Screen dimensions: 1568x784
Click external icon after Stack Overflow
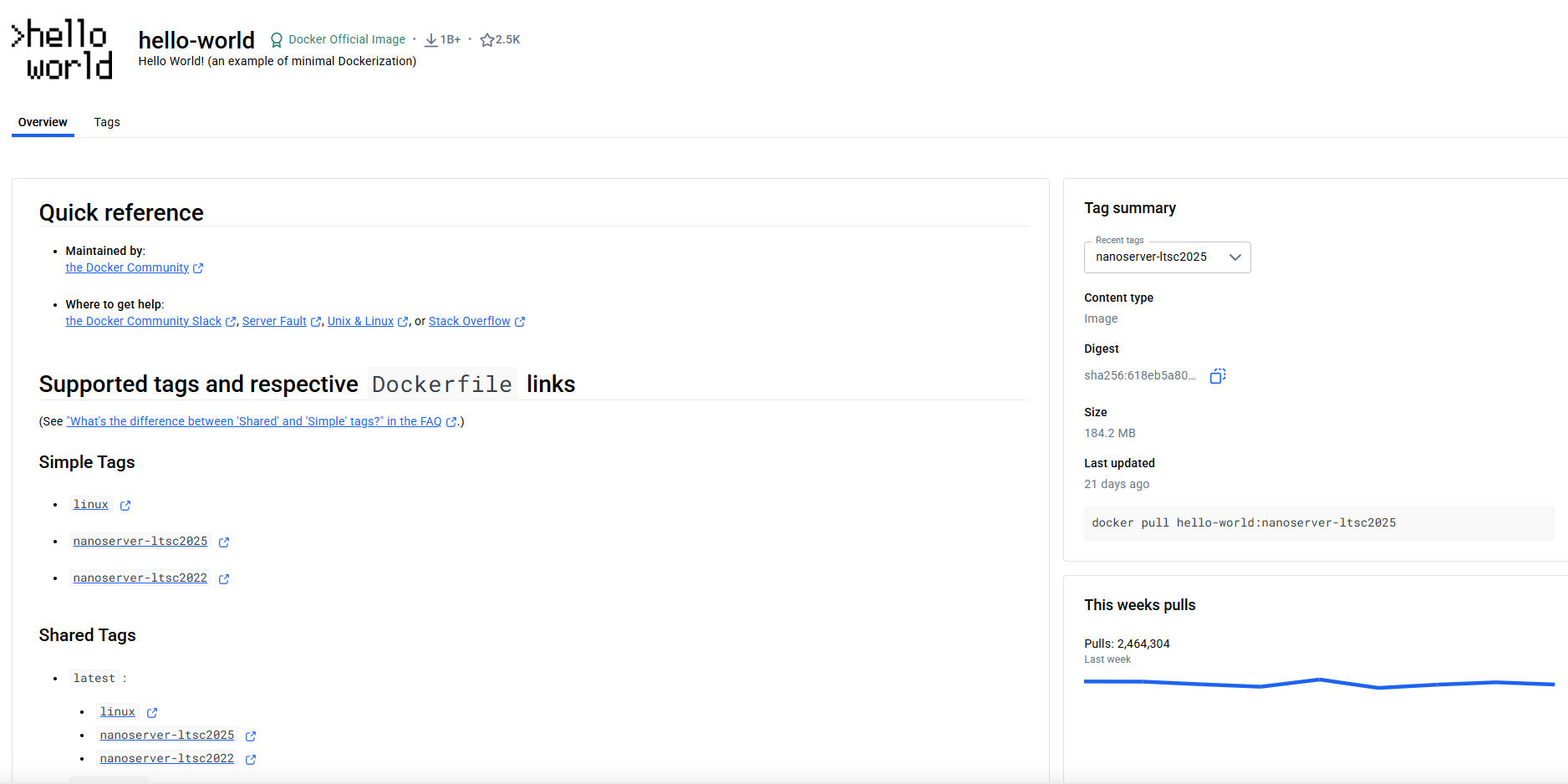pos(520,322)
